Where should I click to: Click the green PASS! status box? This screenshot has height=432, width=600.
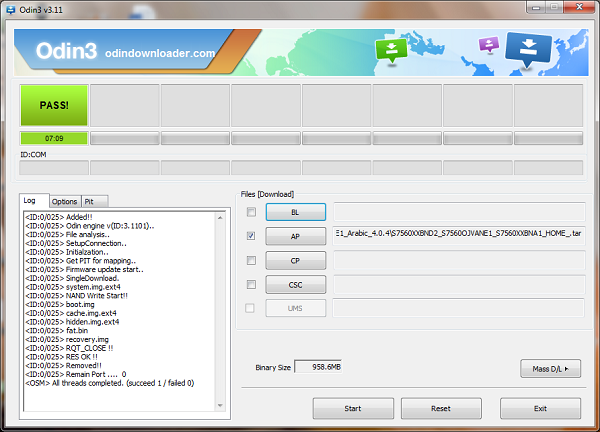[x=54, y=105]
